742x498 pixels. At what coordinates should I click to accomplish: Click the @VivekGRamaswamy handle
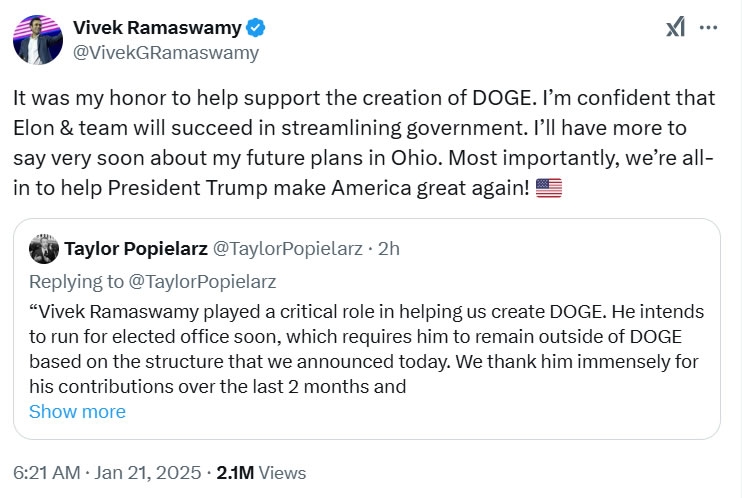[166, 53]
